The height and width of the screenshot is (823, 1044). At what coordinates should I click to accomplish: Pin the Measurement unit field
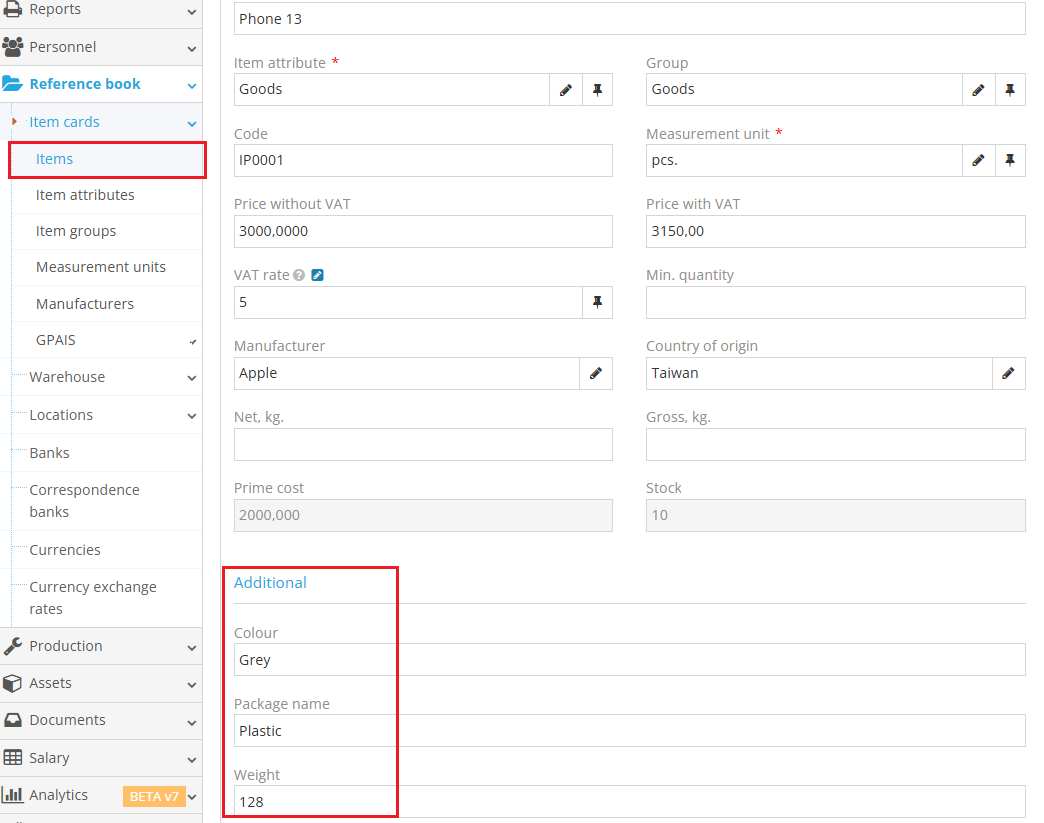tap(1010, 160)
